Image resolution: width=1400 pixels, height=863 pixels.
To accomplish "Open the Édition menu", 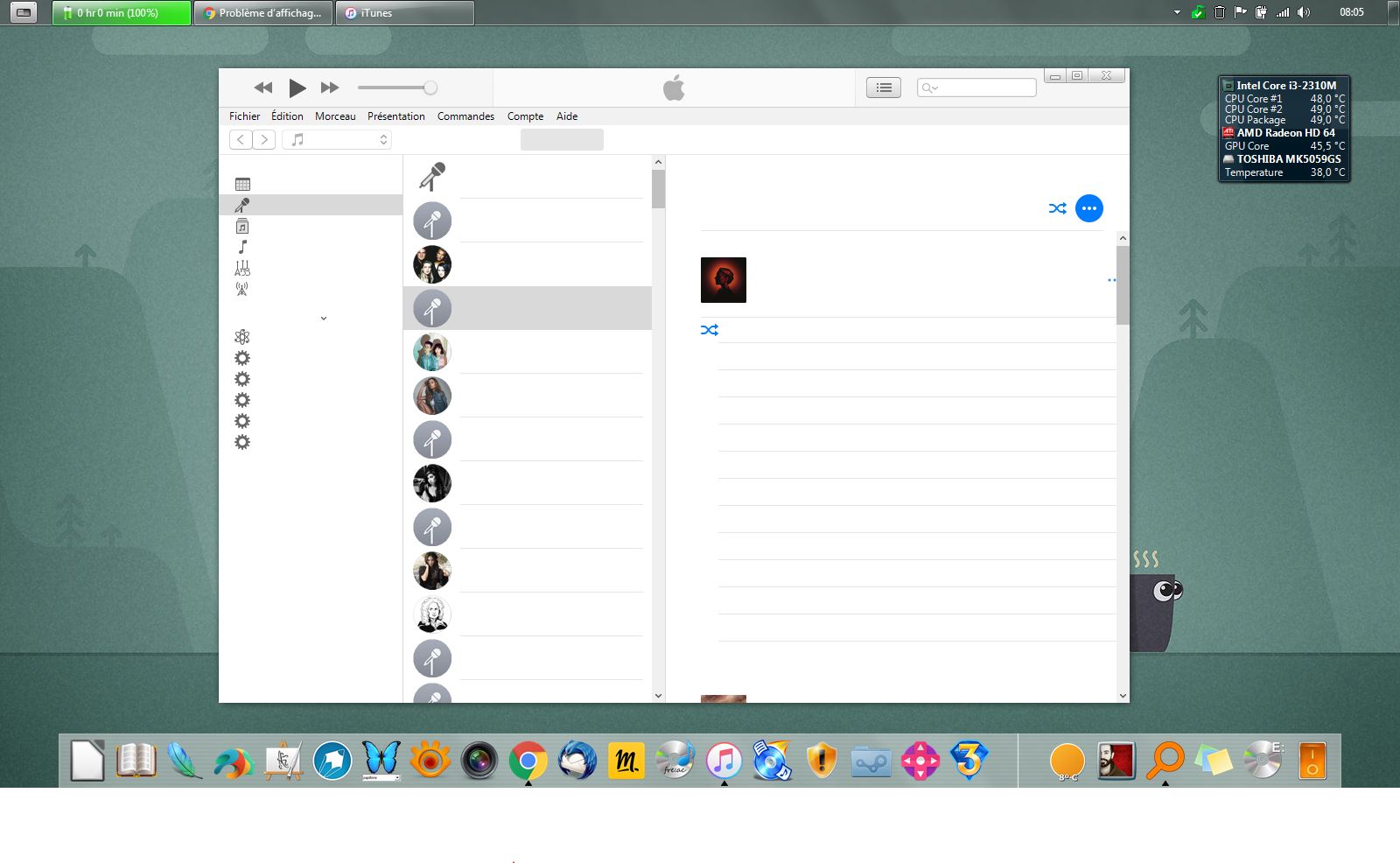I will [x=287, y=116].
